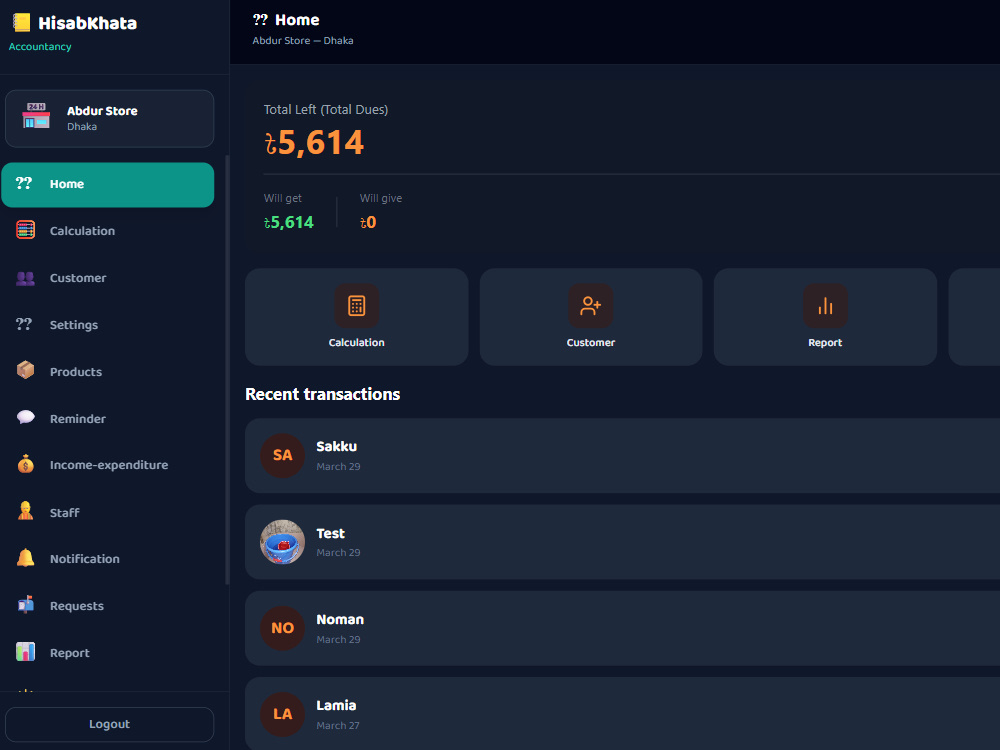1000x750 pixels.
Task: Open the Test March 29 transaction
Action: pos(622,542)
